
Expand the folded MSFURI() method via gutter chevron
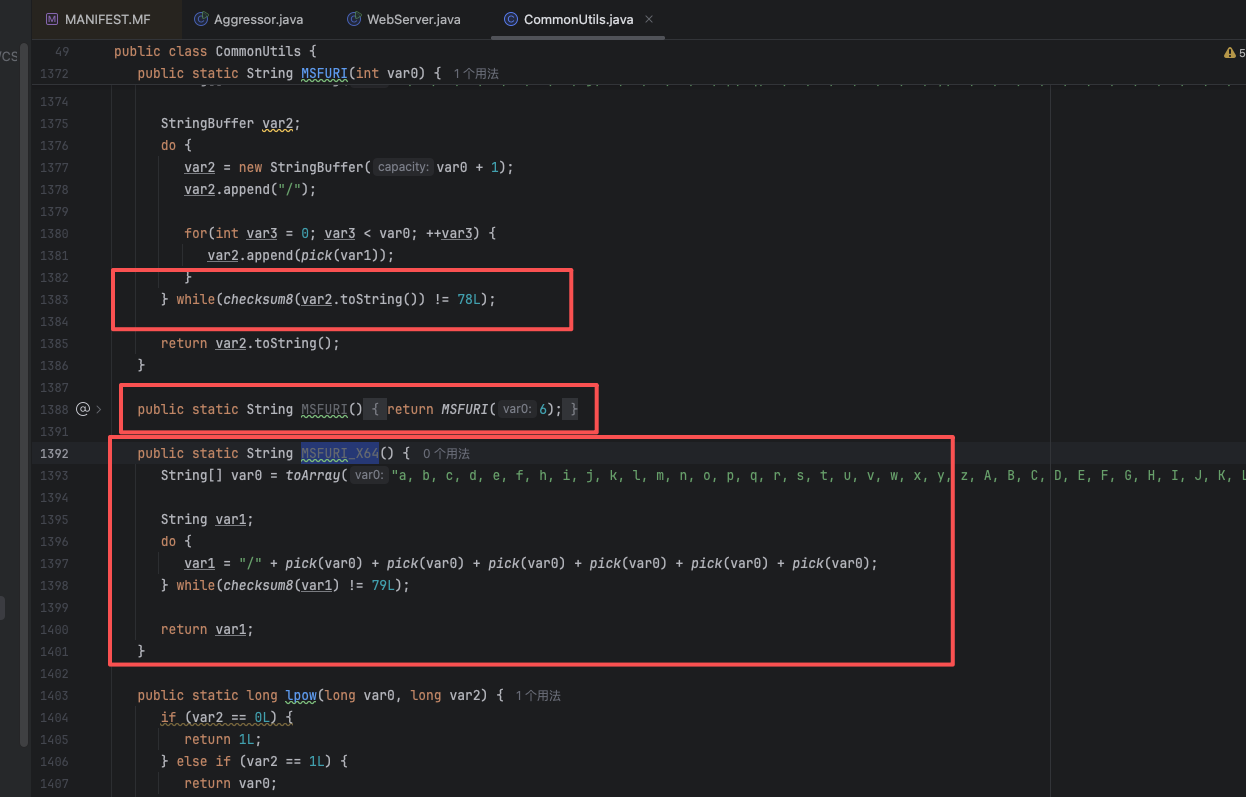[x=99, y=409]
